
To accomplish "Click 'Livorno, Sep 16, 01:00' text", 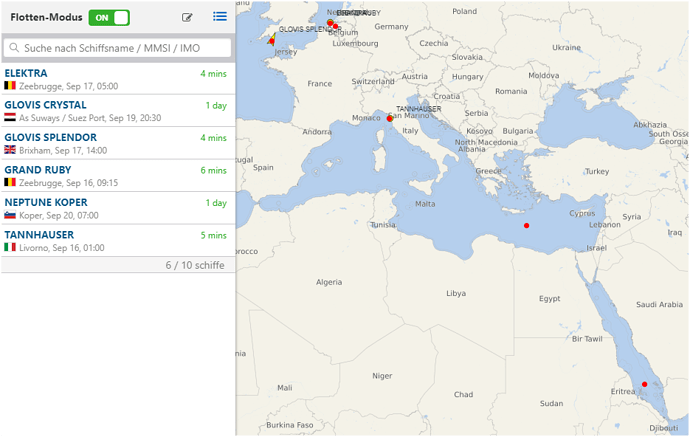I will coord(62,248).
